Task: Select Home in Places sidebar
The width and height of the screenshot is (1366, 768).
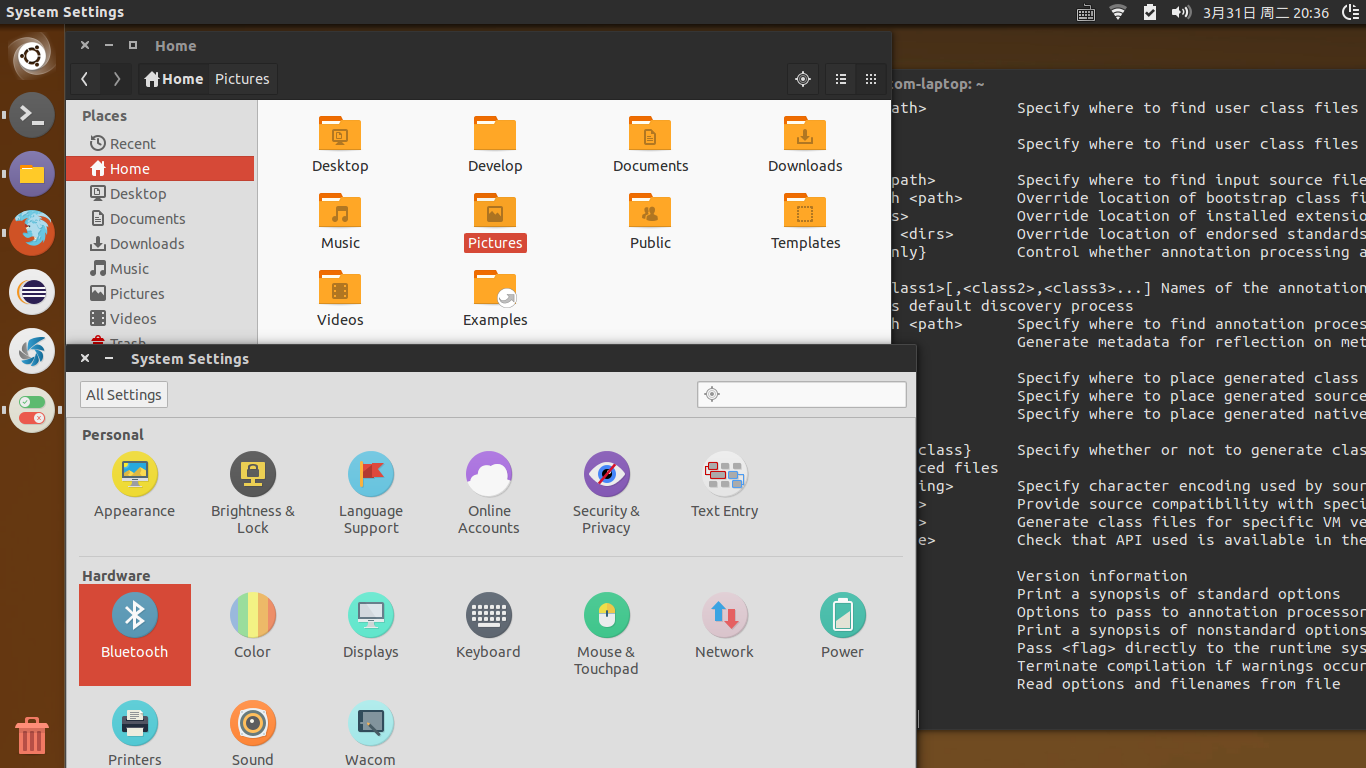Action: coord(160,168)
